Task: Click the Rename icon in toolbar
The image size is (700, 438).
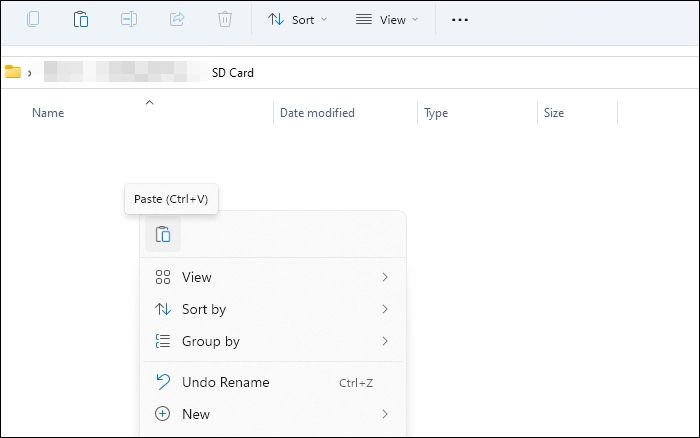Action: point(130,19)
